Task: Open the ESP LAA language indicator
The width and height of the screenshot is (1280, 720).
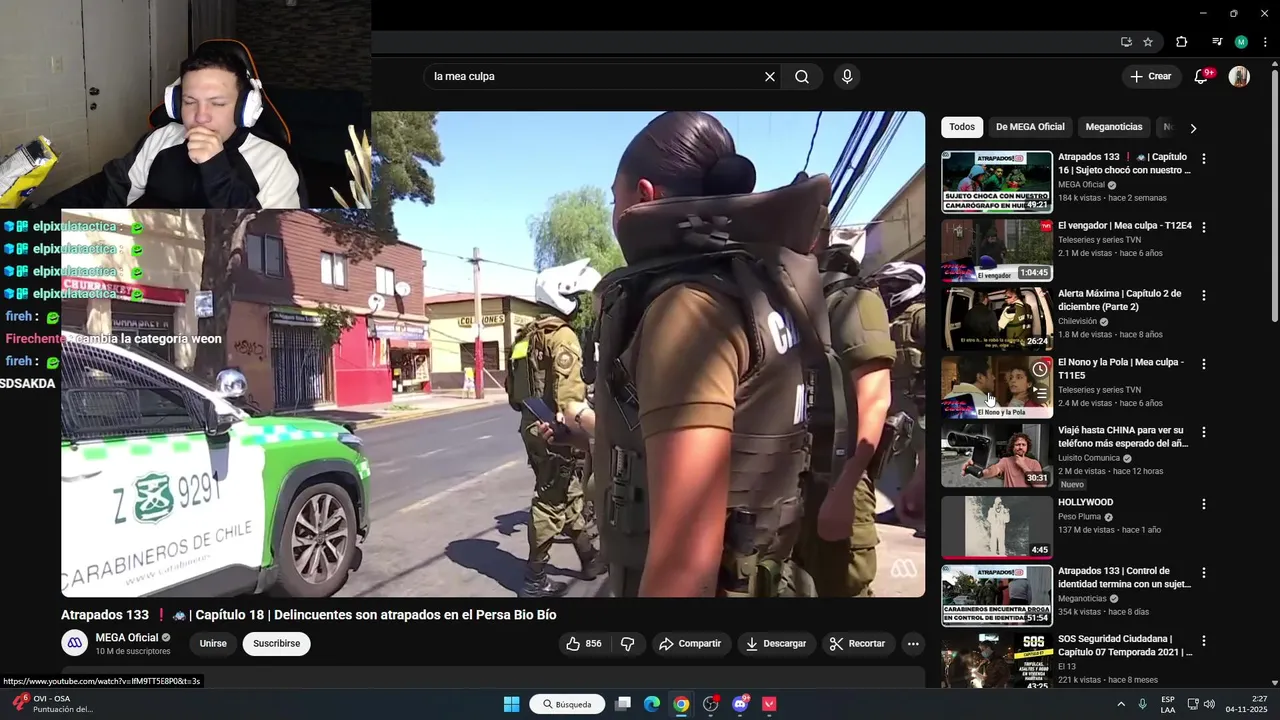Action: pyautogui.click(x=1168, y=704)
